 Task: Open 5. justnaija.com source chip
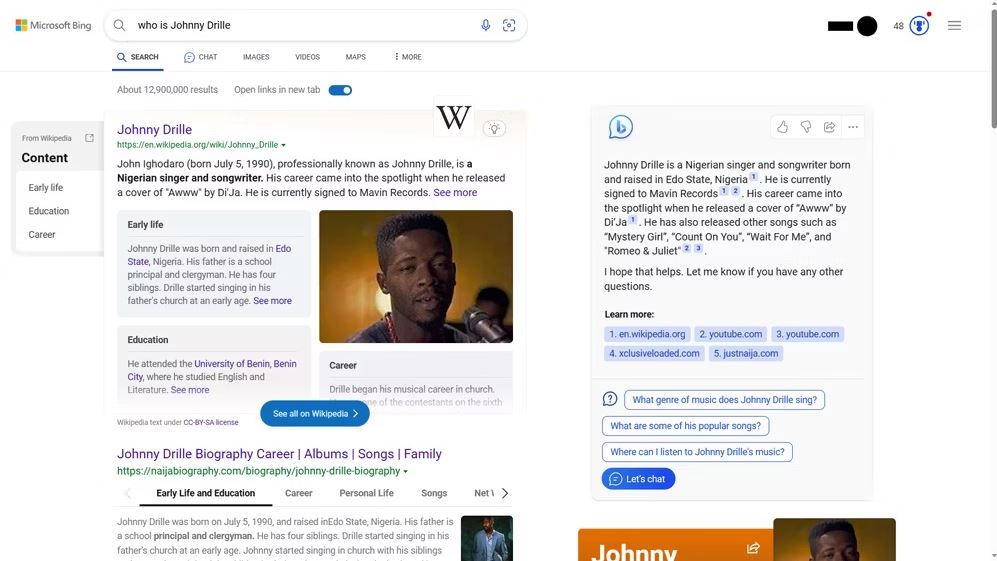pyautogui.click(x=746, y=353)
